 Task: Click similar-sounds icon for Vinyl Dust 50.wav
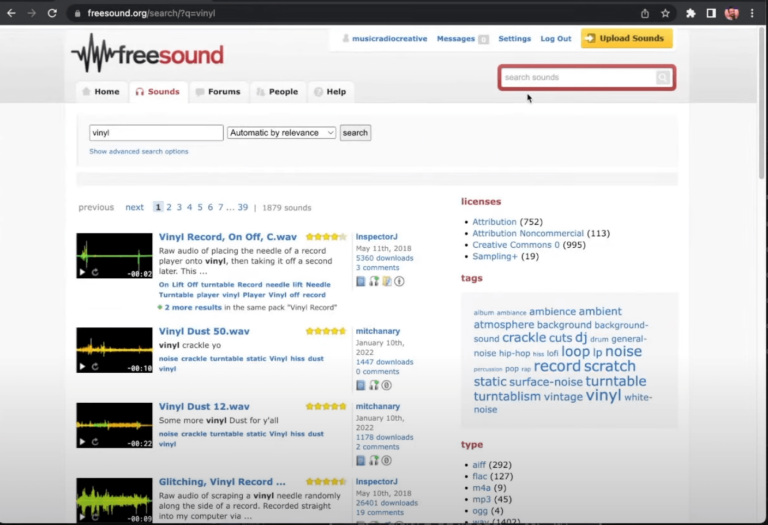(x=374, y=385)
